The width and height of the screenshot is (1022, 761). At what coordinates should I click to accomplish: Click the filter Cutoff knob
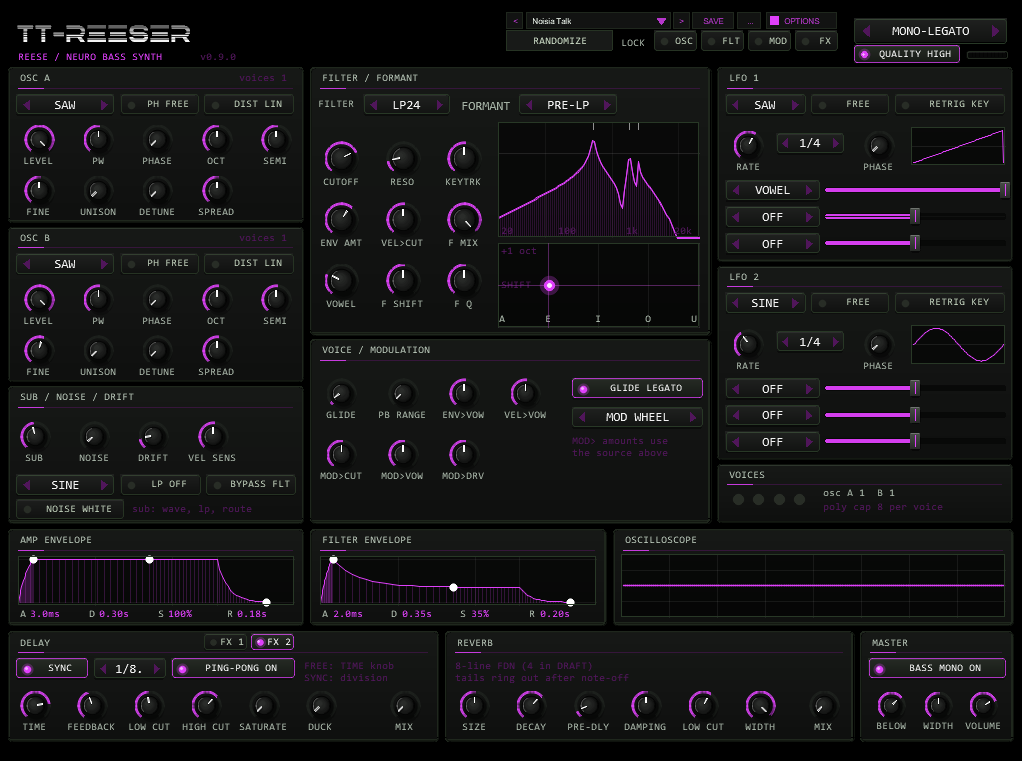[x=341, y=158]
